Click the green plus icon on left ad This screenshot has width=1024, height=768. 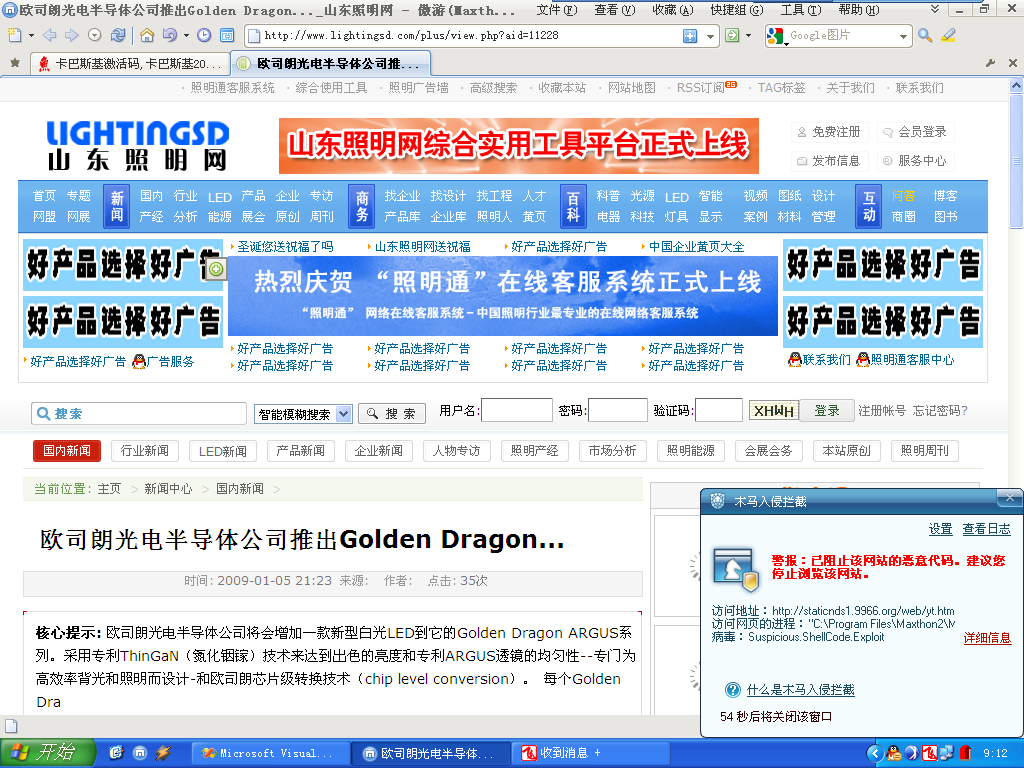216,268
